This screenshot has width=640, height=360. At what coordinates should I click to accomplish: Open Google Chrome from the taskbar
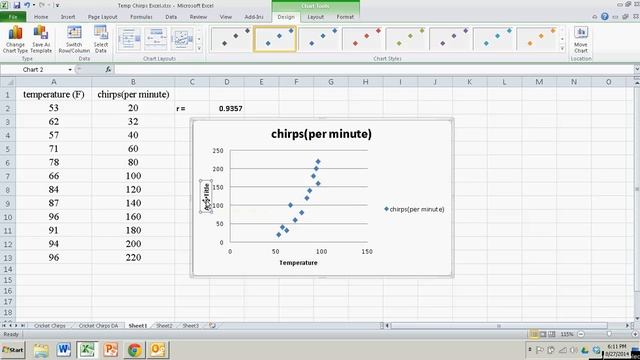click(x=134, y=350)
